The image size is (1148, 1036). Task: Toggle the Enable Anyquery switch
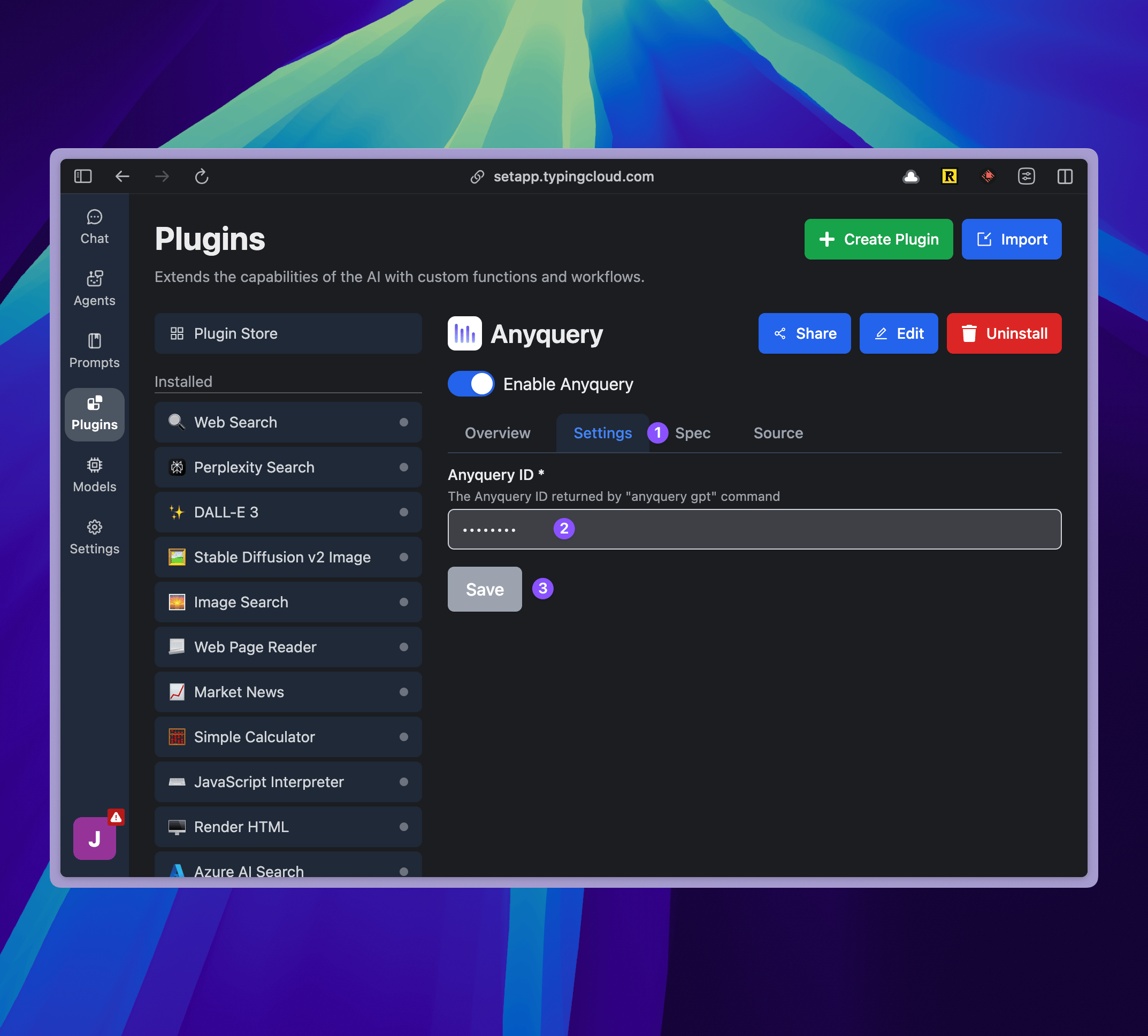click(471, 384)
